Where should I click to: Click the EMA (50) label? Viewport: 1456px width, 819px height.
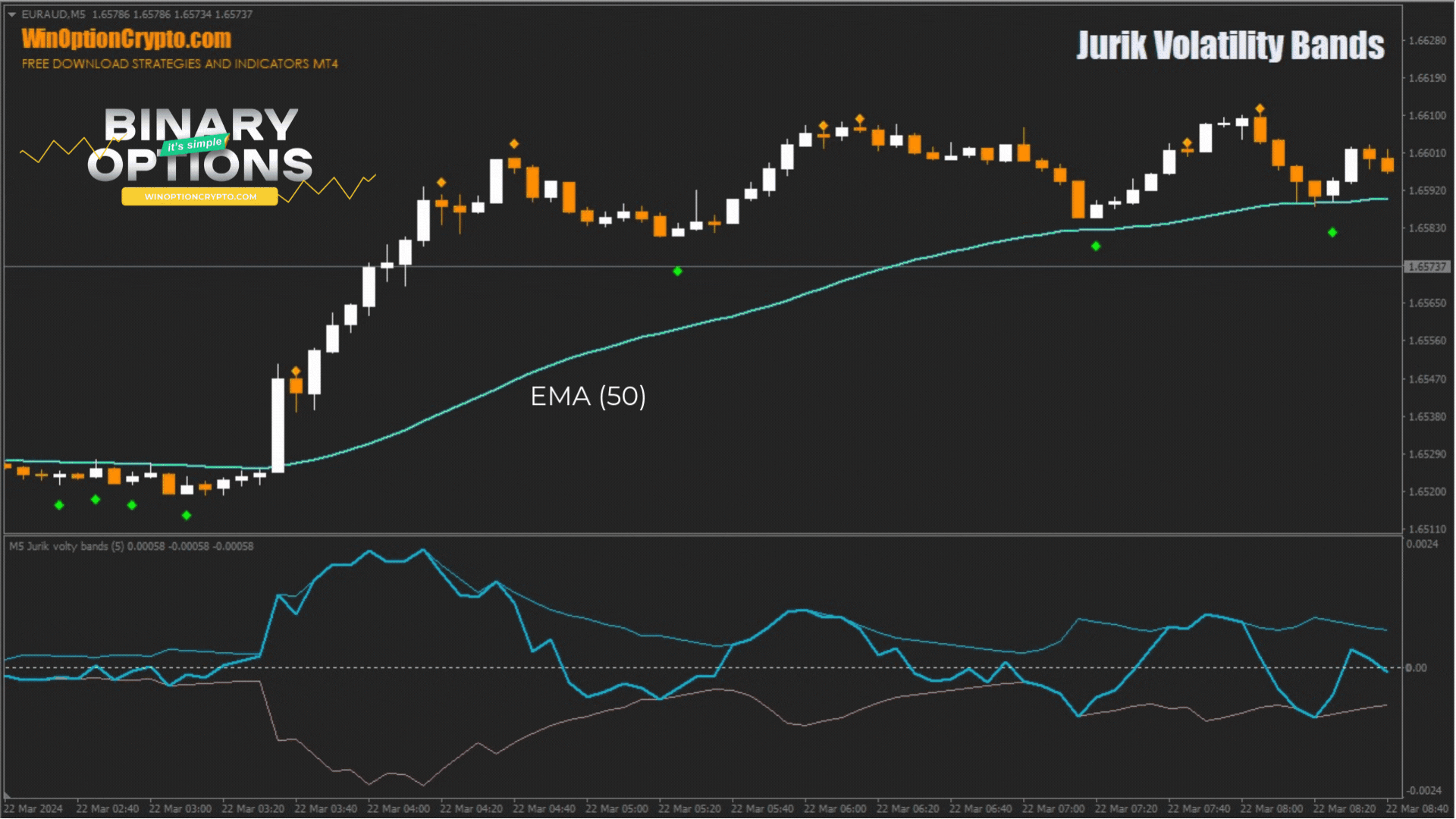(588, 396)
